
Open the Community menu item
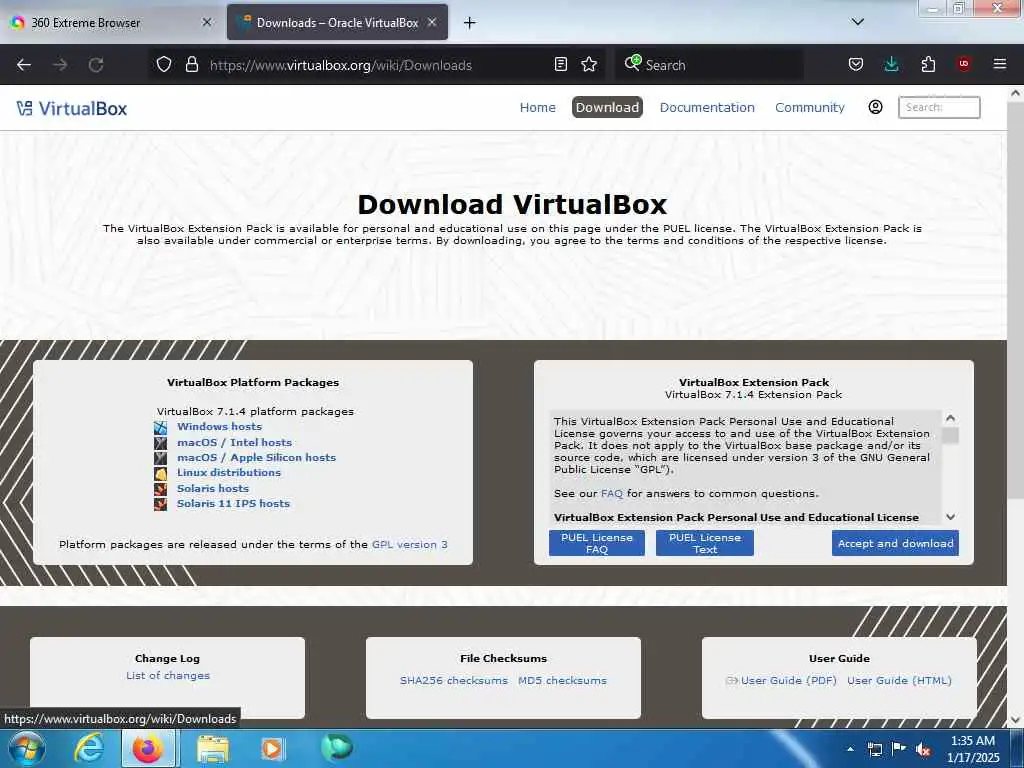click(810, 107)
